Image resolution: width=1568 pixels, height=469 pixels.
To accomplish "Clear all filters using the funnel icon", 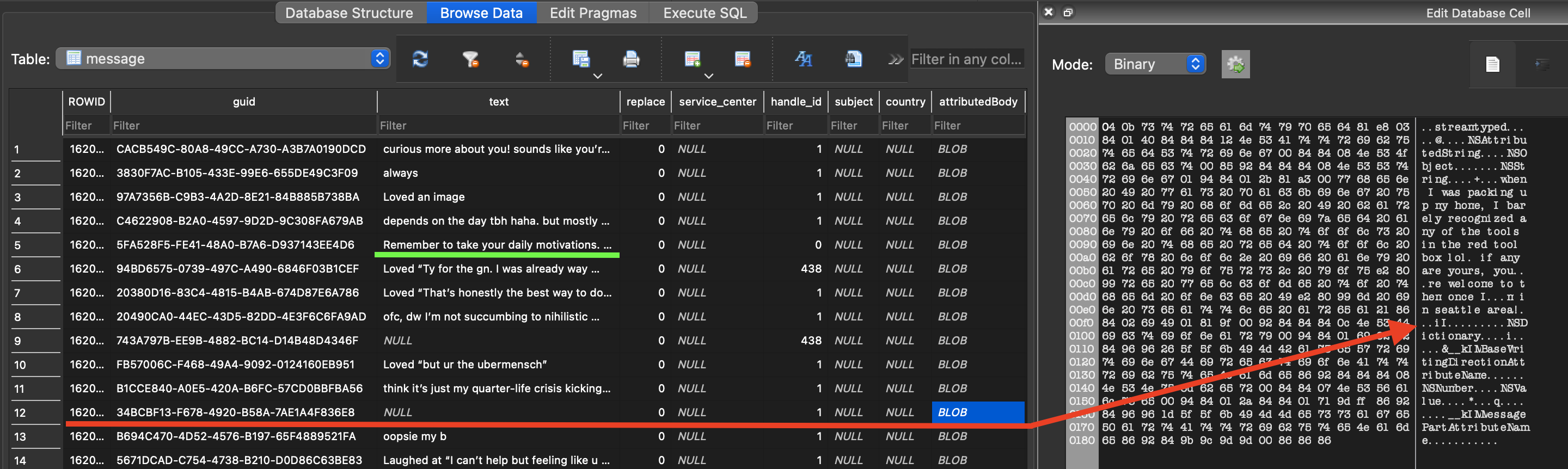I will (470, 59).
